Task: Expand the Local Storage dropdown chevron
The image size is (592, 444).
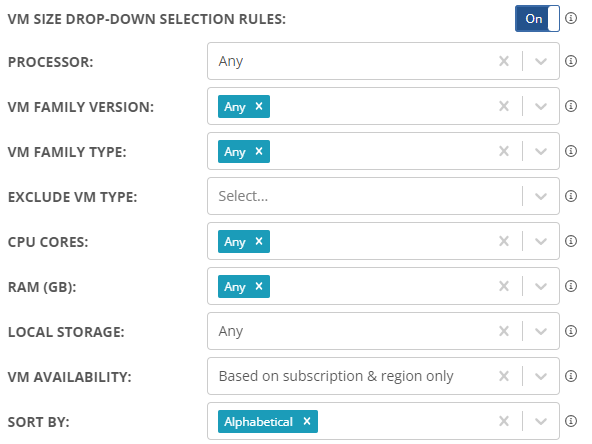Action: tap(541, 331)
